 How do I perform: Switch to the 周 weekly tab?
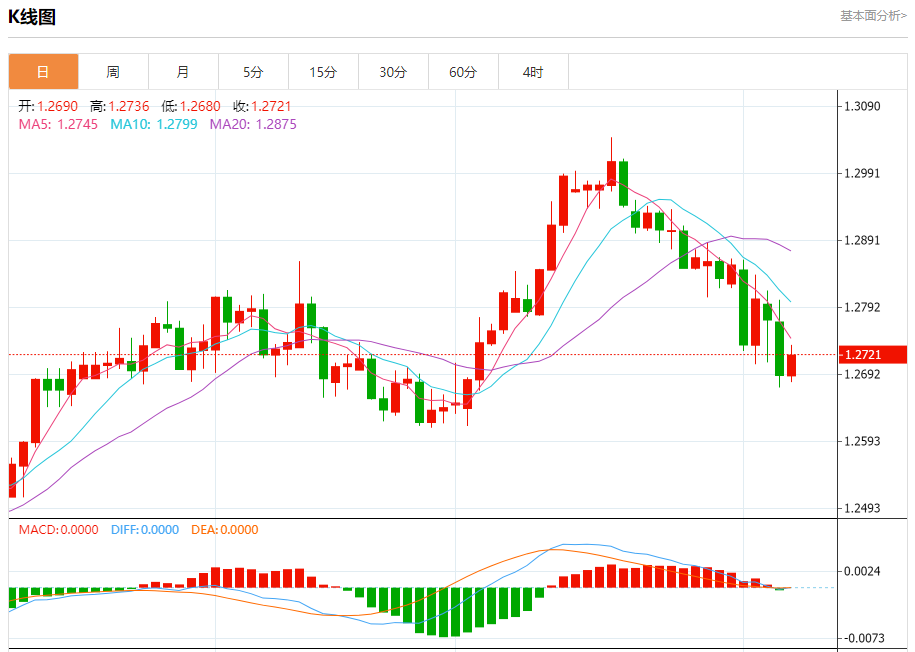pos(113,72)
